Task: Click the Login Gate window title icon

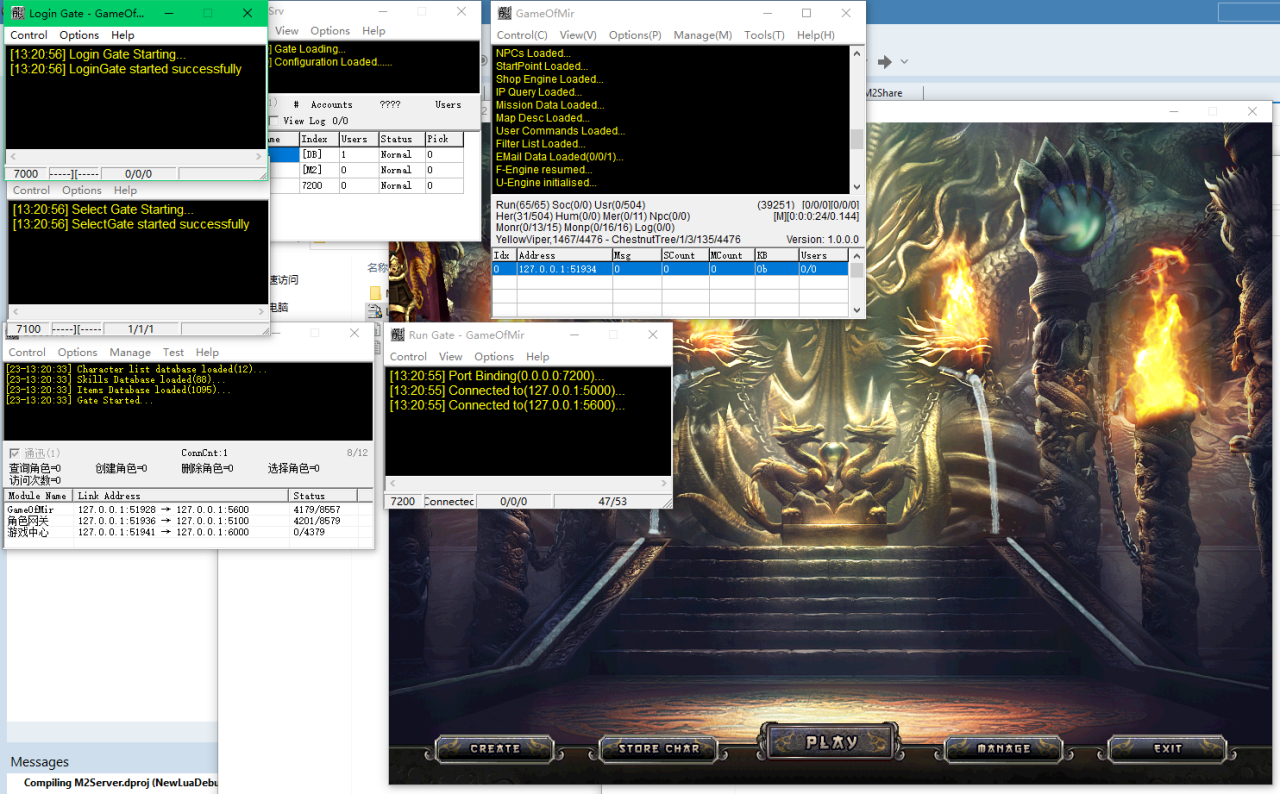Action: [16, 13]
